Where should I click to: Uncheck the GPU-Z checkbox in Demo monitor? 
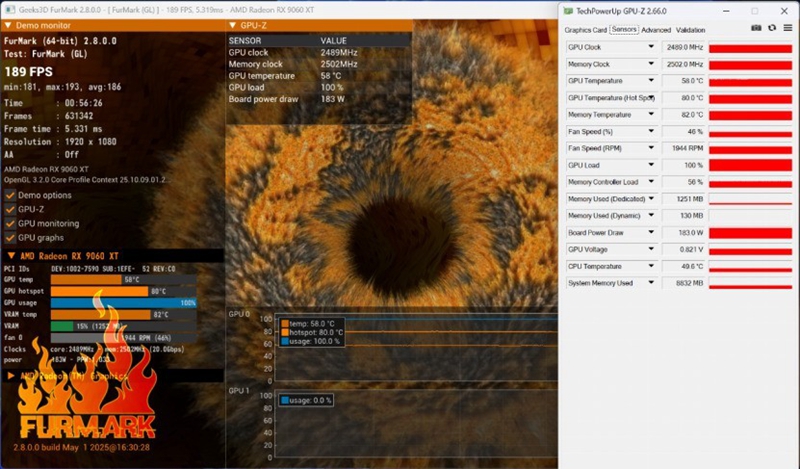pyautogui.click(x=10, y=210)
